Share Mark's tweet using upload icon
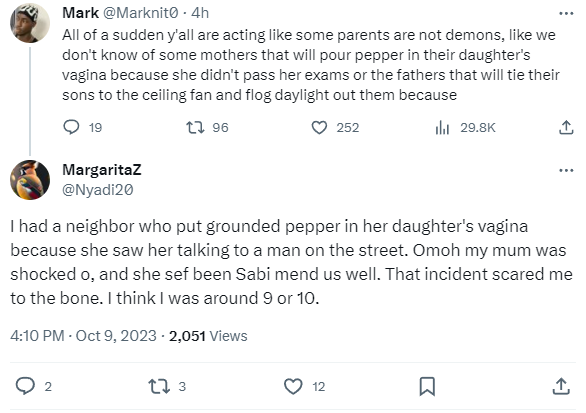The height and width of the screenshot is (413, 586). pos(566,127)
